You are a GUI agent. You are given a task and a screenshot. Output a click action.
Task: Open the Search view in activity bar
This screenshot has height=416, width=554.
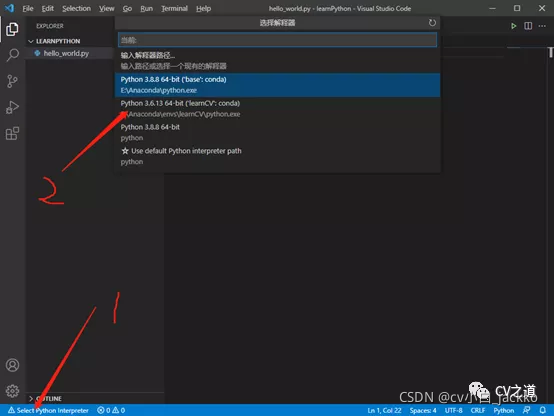12,55
